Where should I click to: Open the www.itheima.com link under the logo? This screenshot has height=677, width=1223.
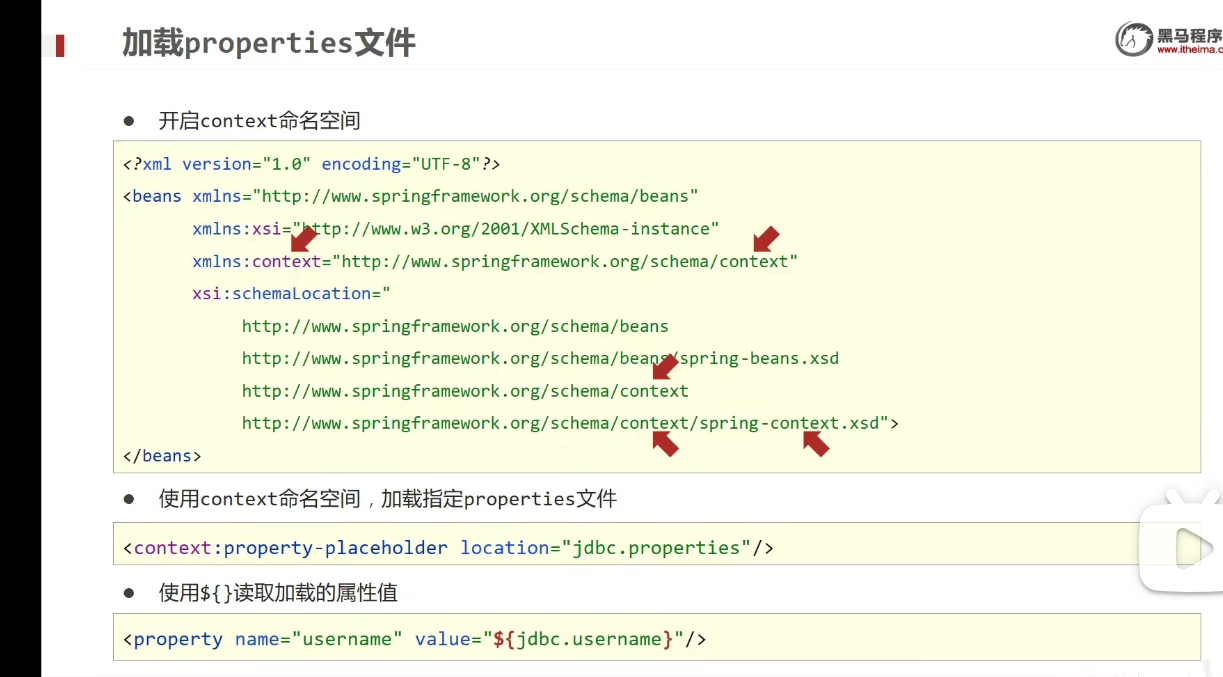point(1189,50)
